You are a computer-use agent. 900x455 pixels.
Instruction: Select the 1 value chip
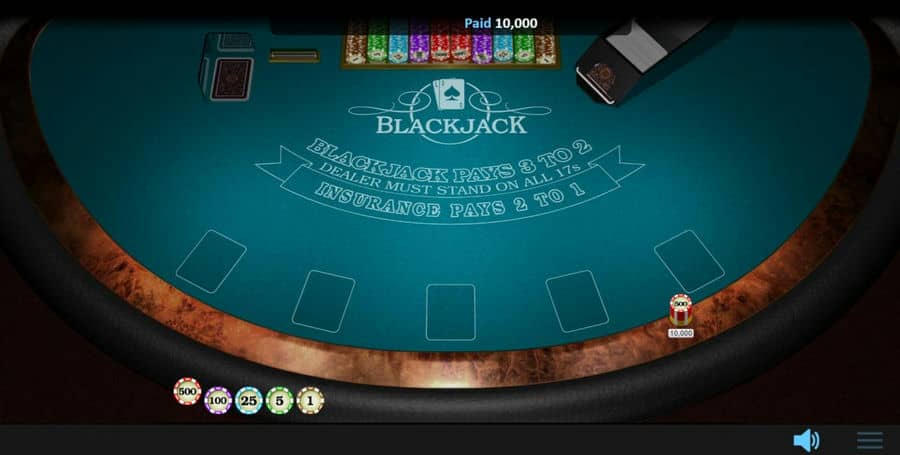(311, 400)
